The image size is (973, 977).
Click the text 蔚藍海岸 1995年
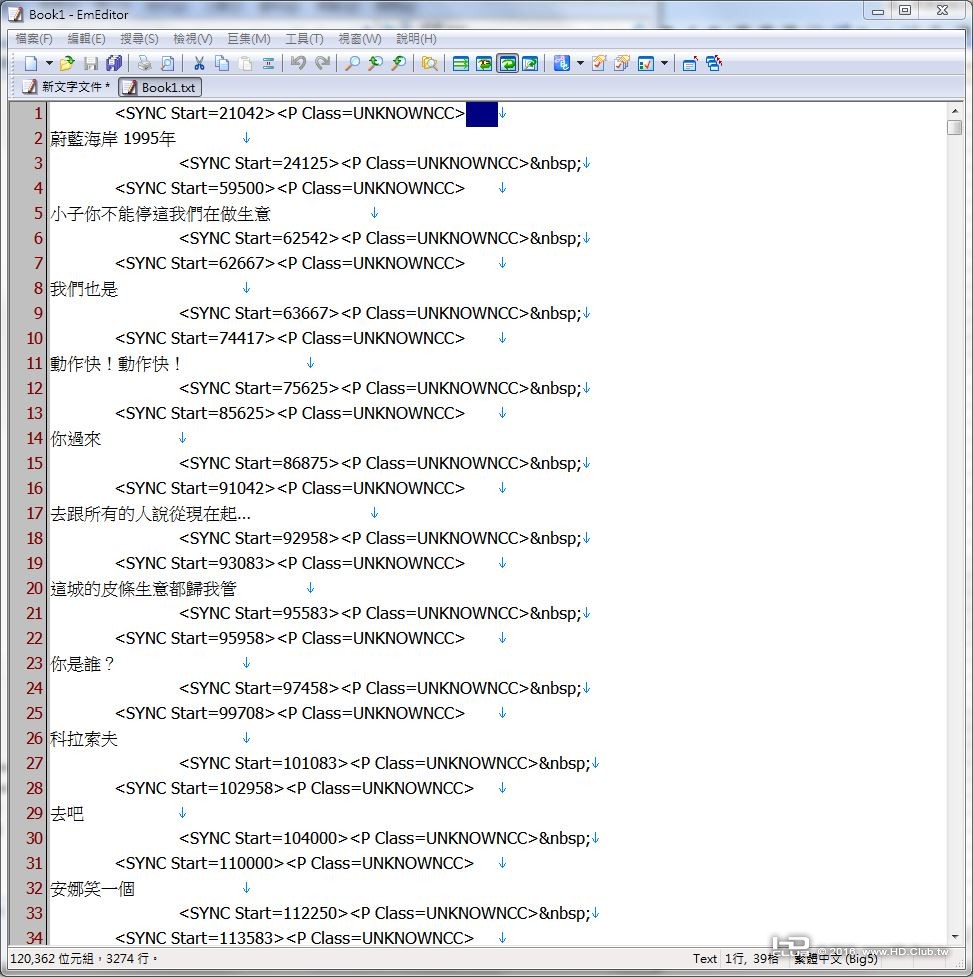113,138
